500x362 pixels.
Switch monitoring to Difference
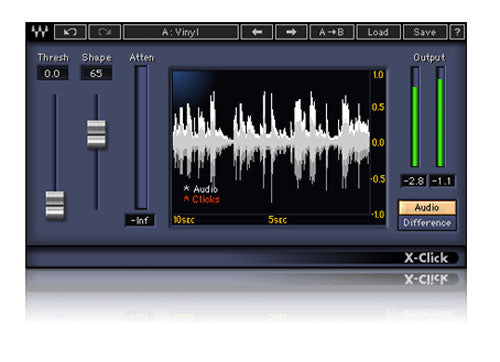pyautogui.click(x=427, y=223)
